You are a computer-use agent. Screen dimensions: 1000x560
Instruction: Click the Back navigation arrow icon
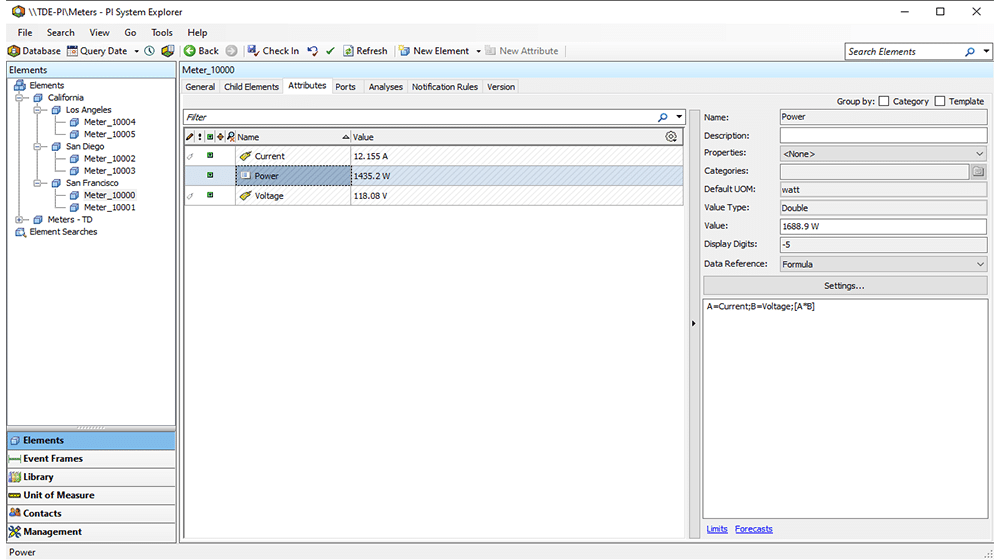click(190, 51)
